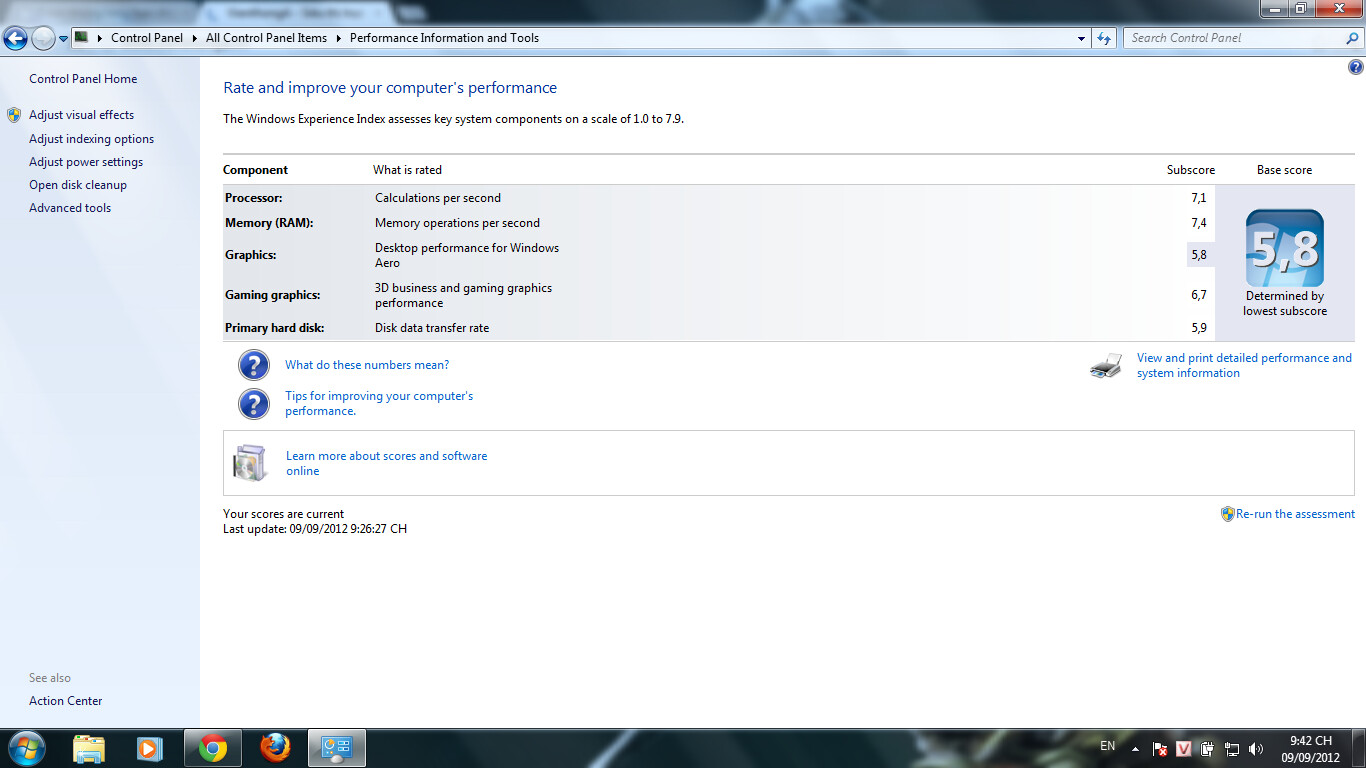Open Windows Media Player from the taskbar
Image resolution: width=1366 pixels, height=768 pixels.
pos(150,748)
